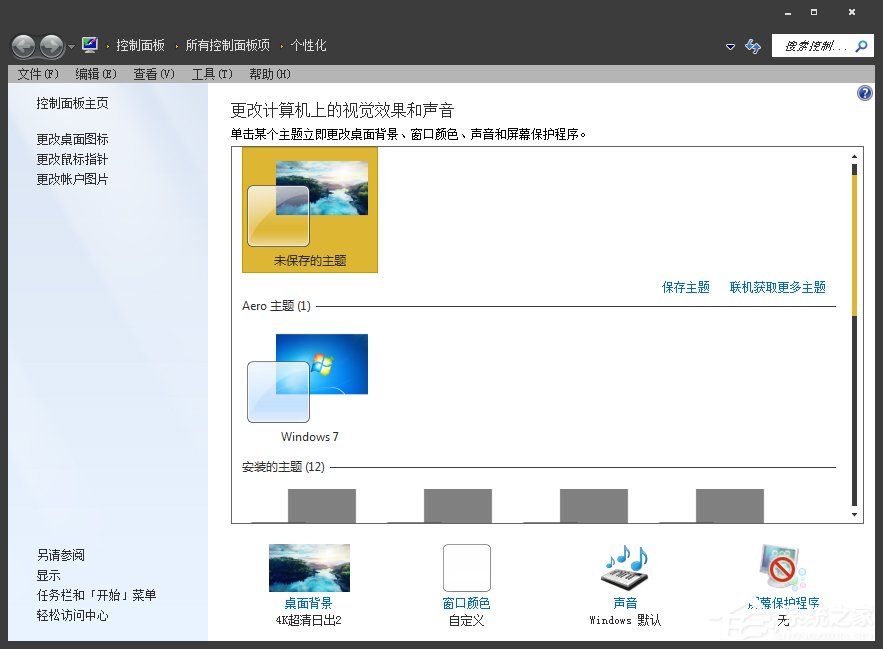Click the refresh icon in address bar

click(x=752, y=45)
